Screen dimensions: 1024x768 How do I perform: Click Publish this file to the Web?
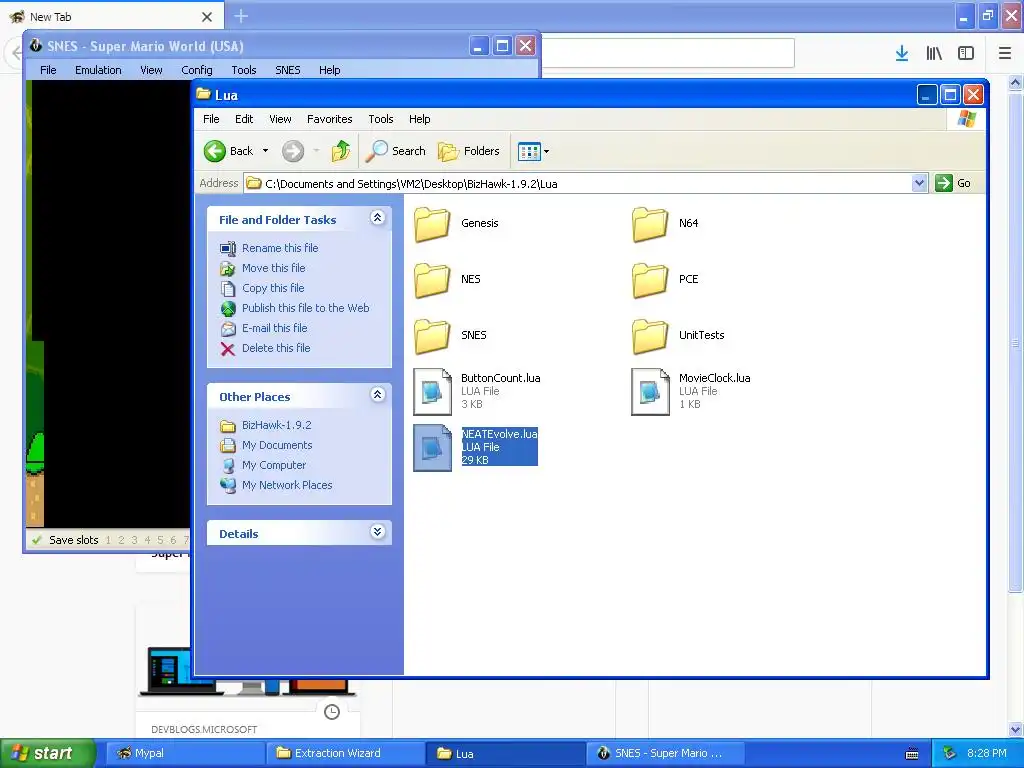pos(306,308)
